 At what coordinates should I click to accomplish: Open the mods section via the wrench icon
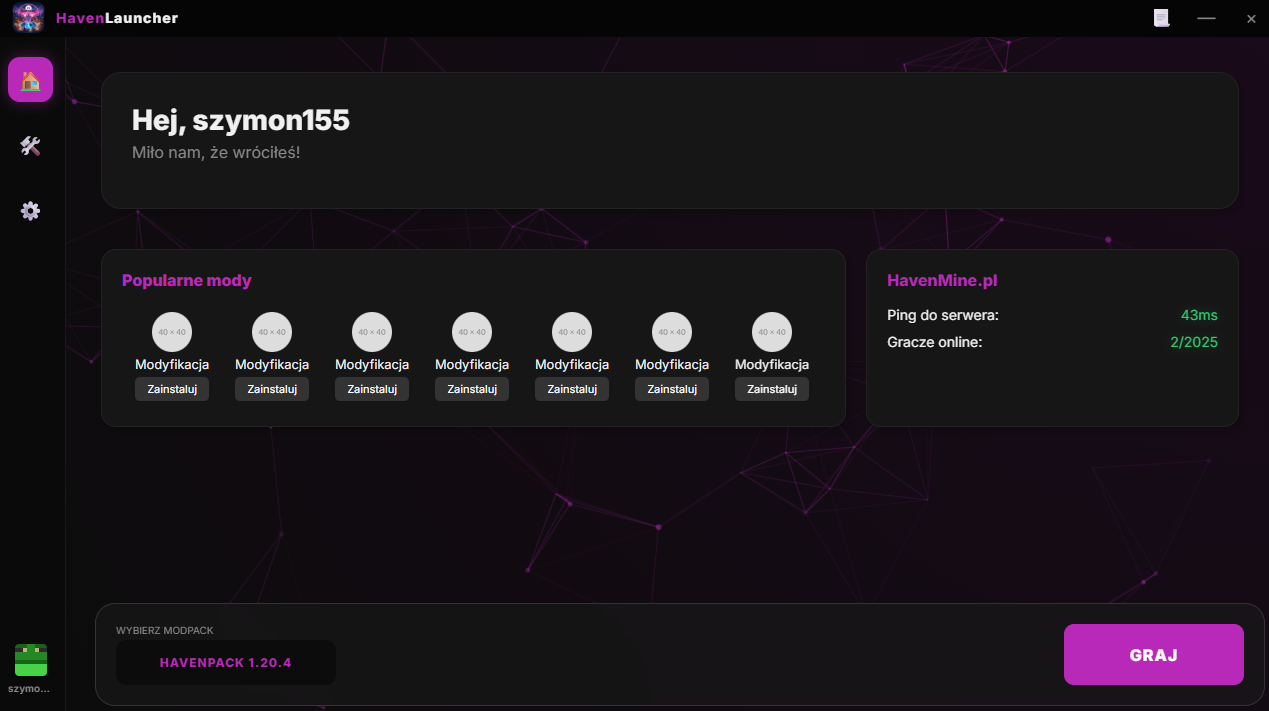click(x=30, y=146)
